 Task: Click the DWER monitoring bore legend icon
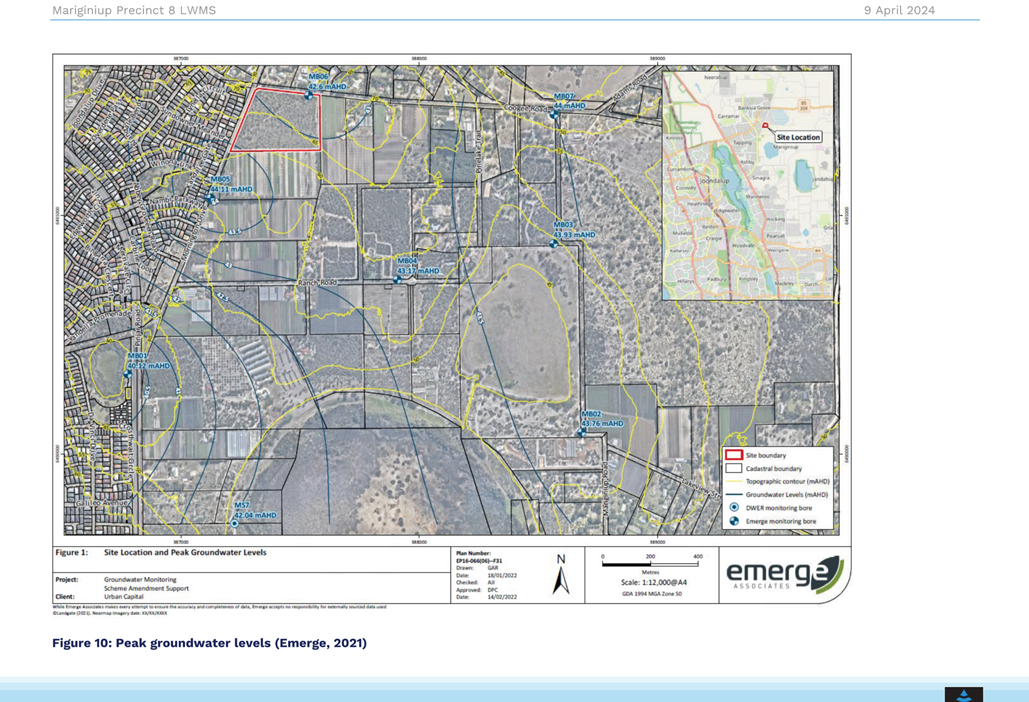point(734,507)
